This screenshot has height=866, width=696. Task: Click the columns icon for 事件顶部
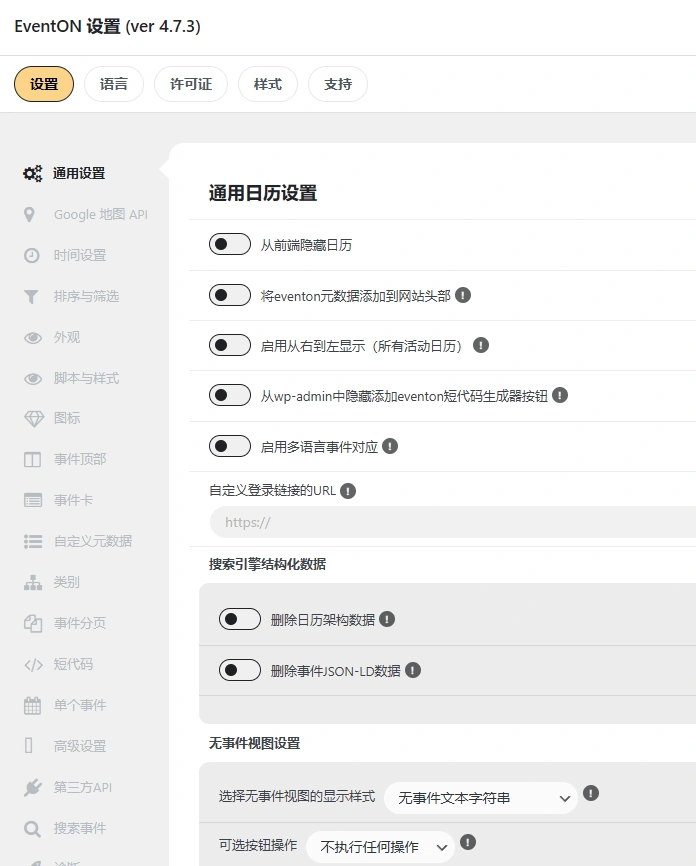coord(33,460)
